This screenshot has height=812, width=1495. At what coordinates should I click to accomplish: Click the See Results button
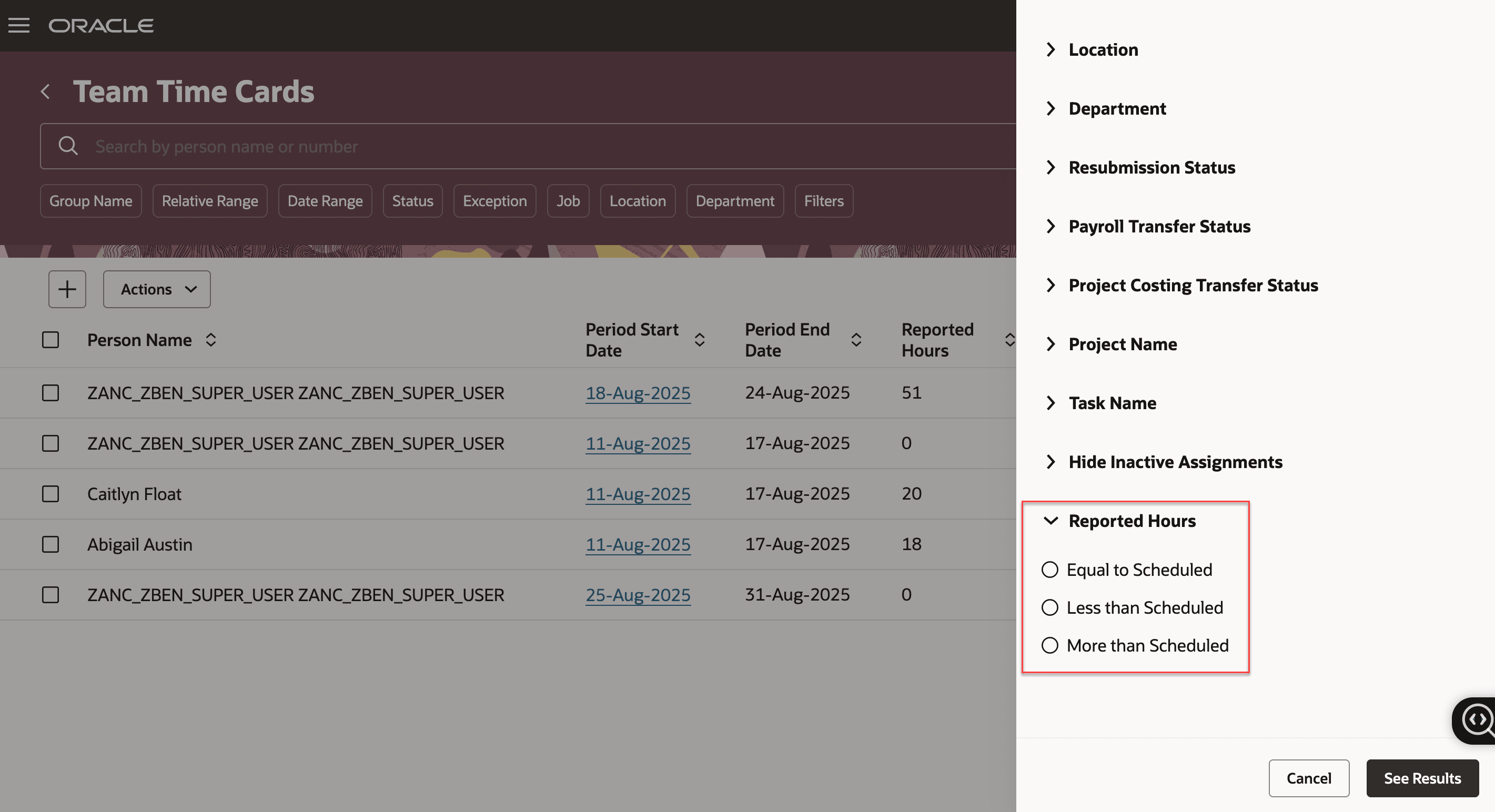1422,778
